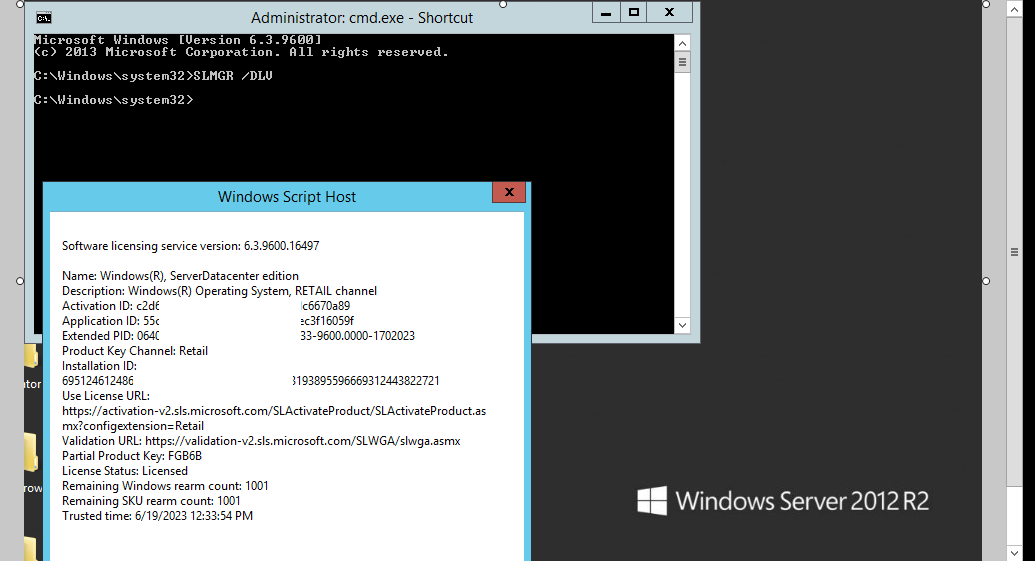Screen dimensions: 1035x561
Task: Click 'Remaining SKU rearm count: 1001'
Action: [x=151, y=501]
